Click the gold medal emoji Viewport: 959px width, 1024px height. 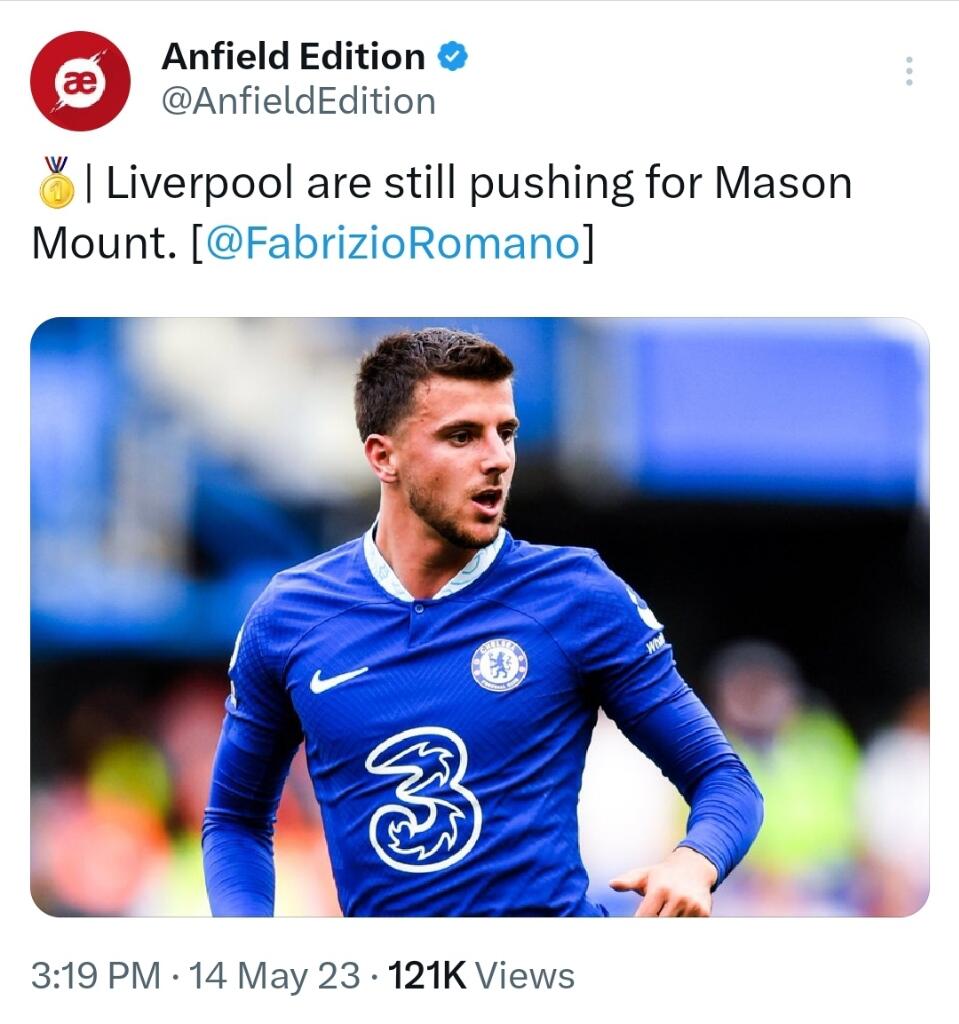tap(56, 181)
